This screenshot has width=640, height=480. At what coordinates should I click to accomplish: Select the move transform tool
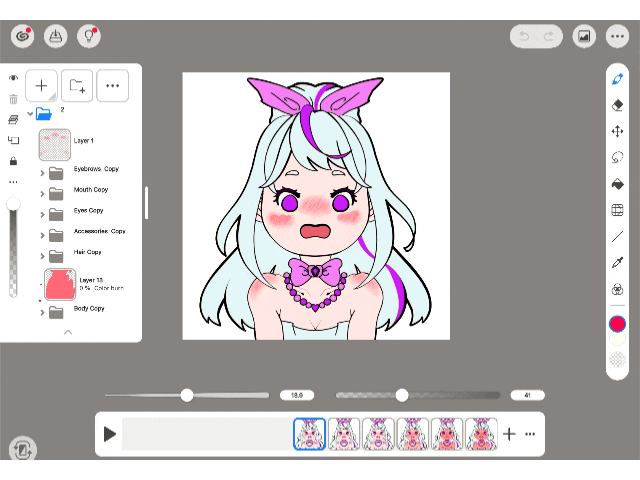pyautogui.click(x=618, y=131)
